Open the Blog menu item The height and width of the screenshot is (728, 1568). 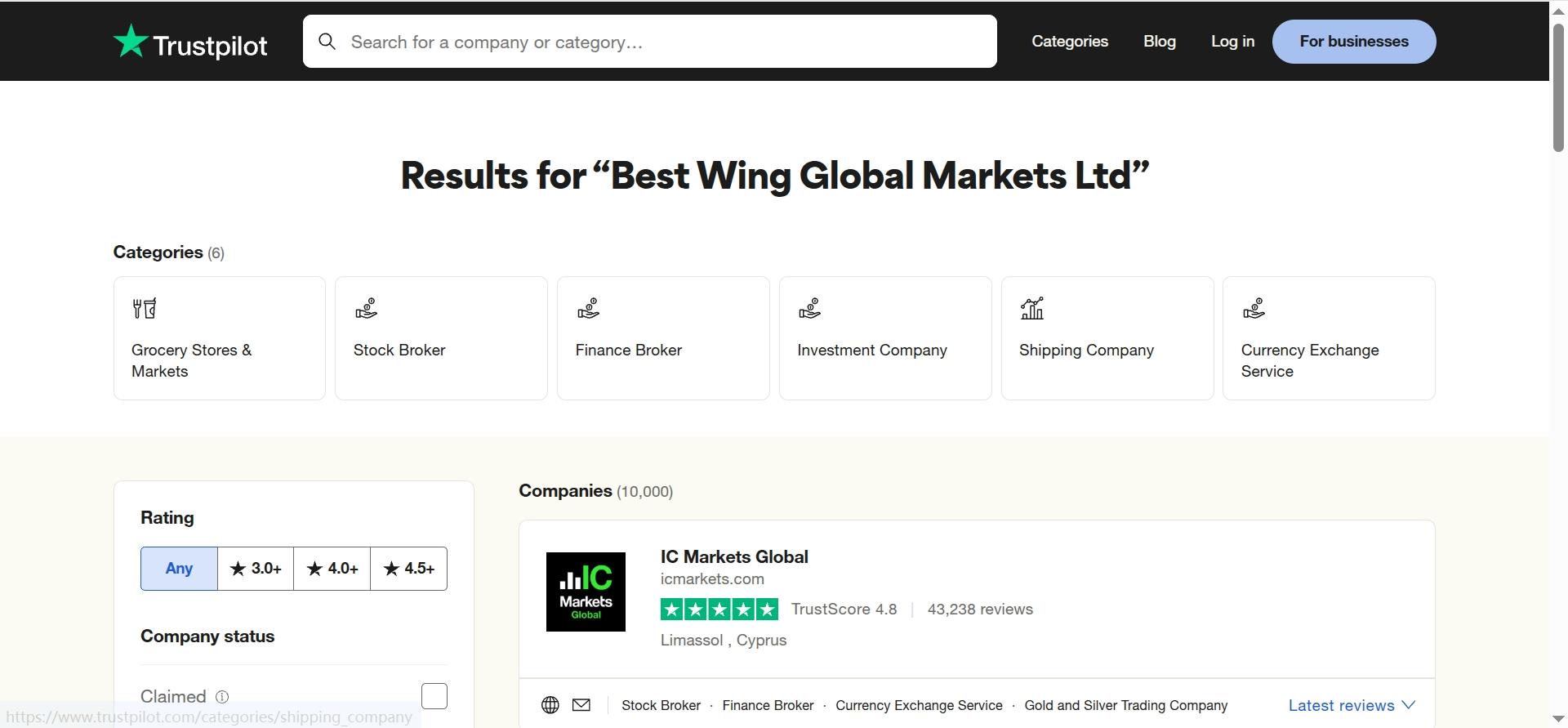(1160, 41)
